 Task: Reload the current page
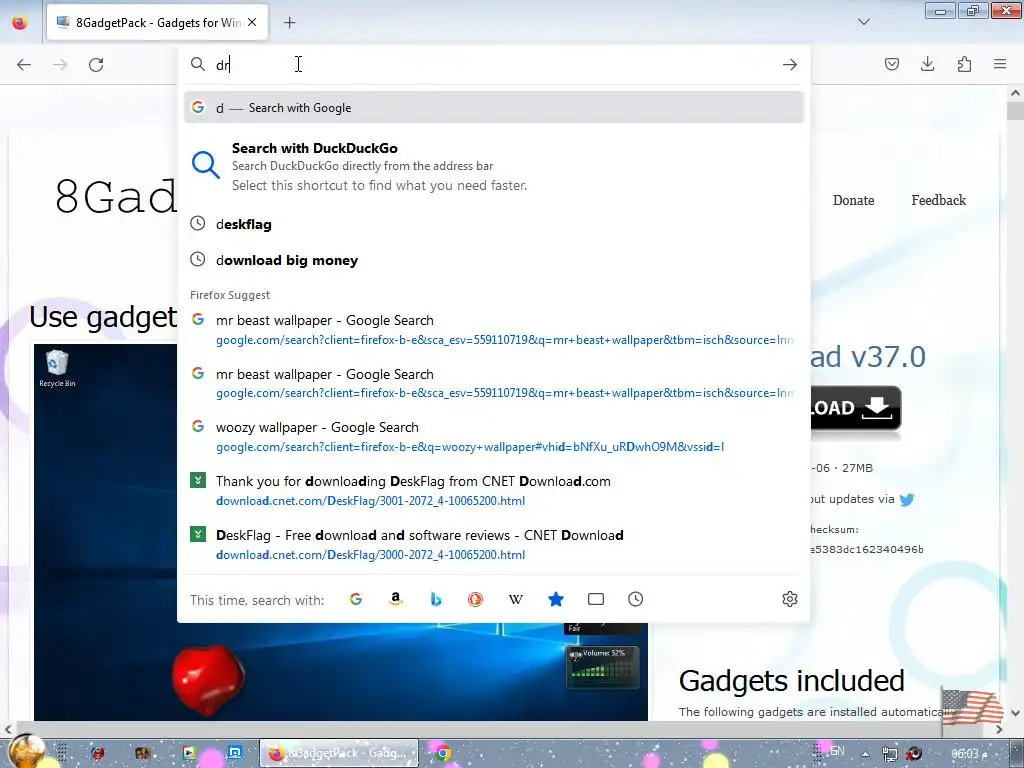tap(96, 65)
